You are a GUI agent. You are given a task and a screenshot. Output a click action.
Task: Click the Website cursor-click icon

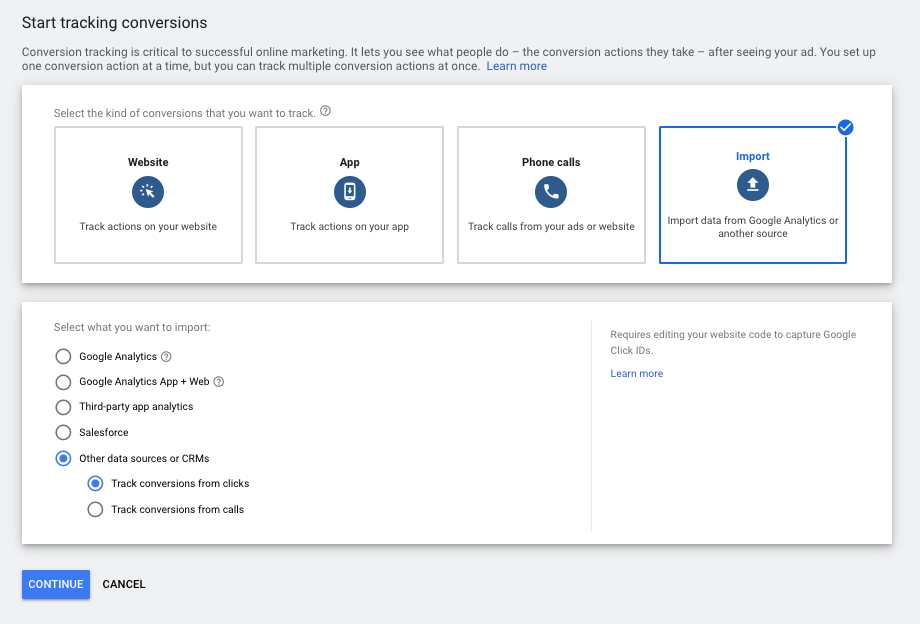[148, 192]
